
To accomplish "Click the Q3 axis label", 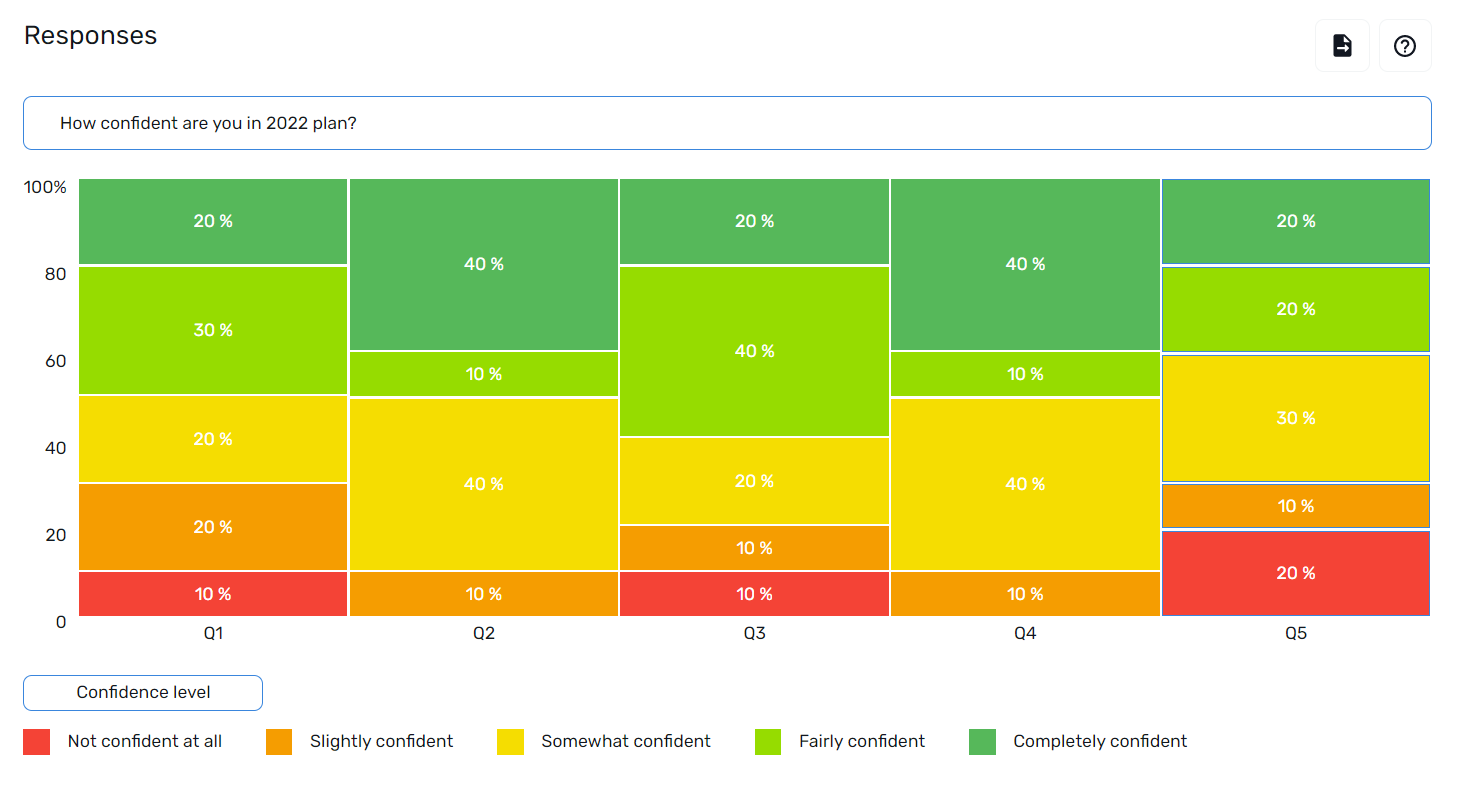I will point(754,633).
